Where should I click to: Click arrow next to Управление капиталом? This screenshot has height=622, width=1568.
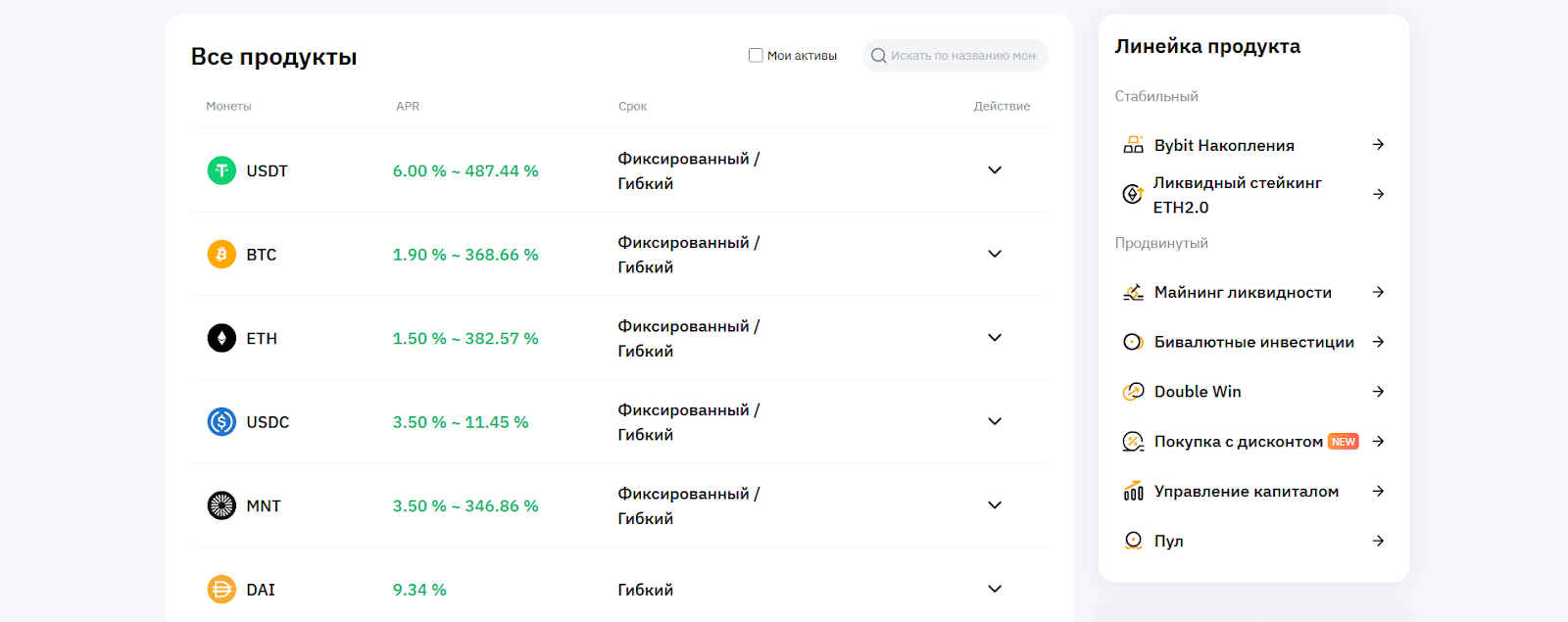[1378, 491]
